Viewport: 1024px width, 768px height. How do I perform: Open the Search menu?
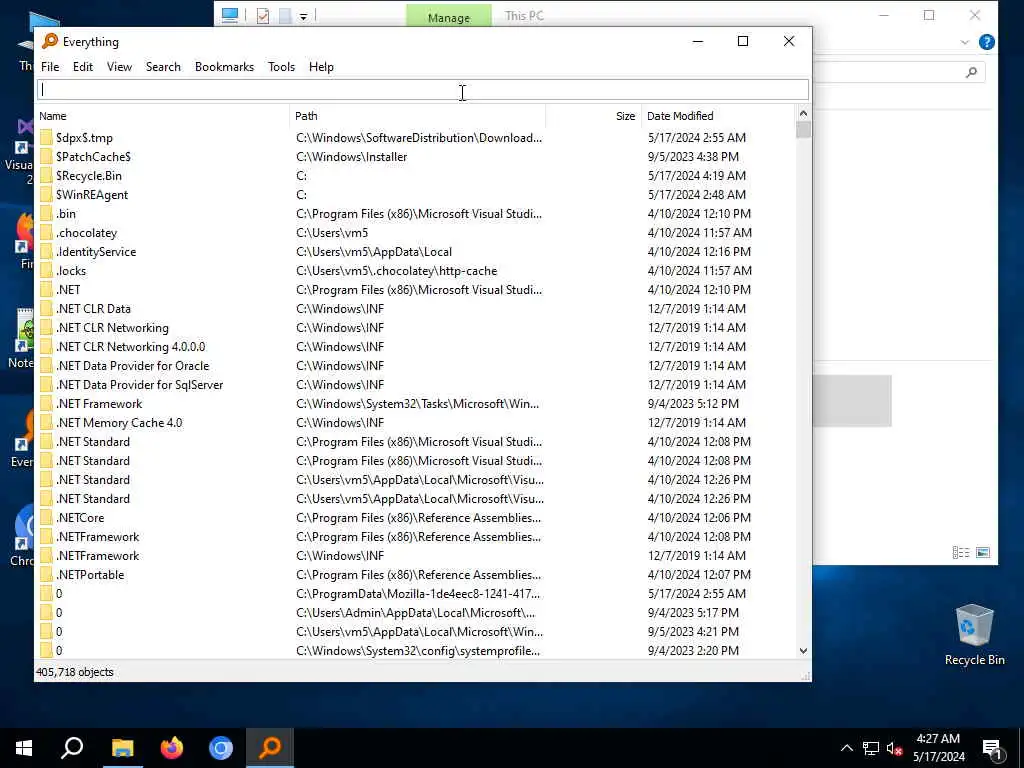point(163,67)
